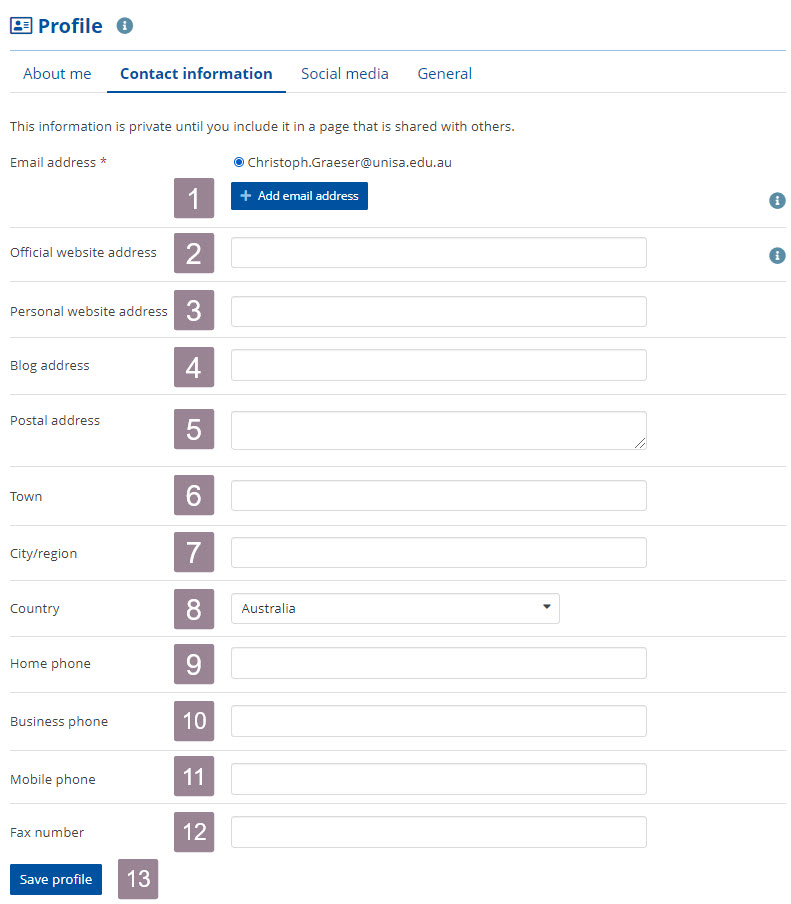This screenshot has height=904, width=791.
Task: Focus the Fax number input field
Action: (x=439, y=832)
